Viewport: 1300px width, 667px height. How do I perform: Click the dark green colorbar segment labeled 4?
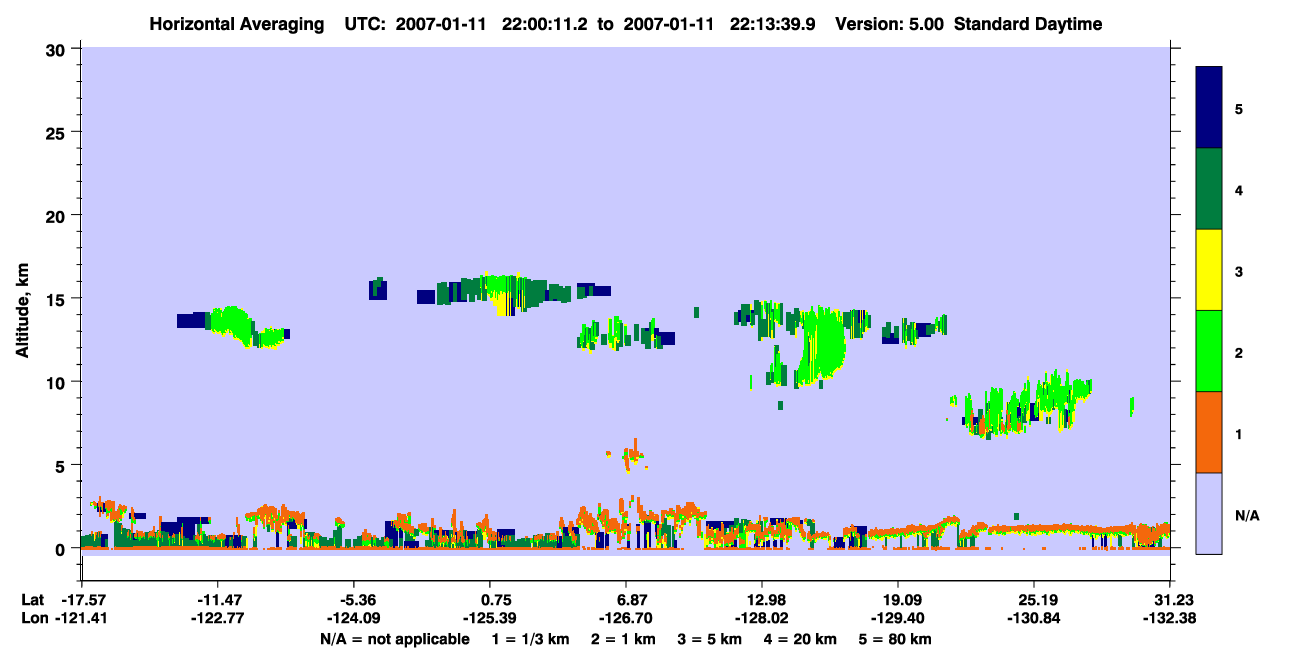click(1209, 189)
